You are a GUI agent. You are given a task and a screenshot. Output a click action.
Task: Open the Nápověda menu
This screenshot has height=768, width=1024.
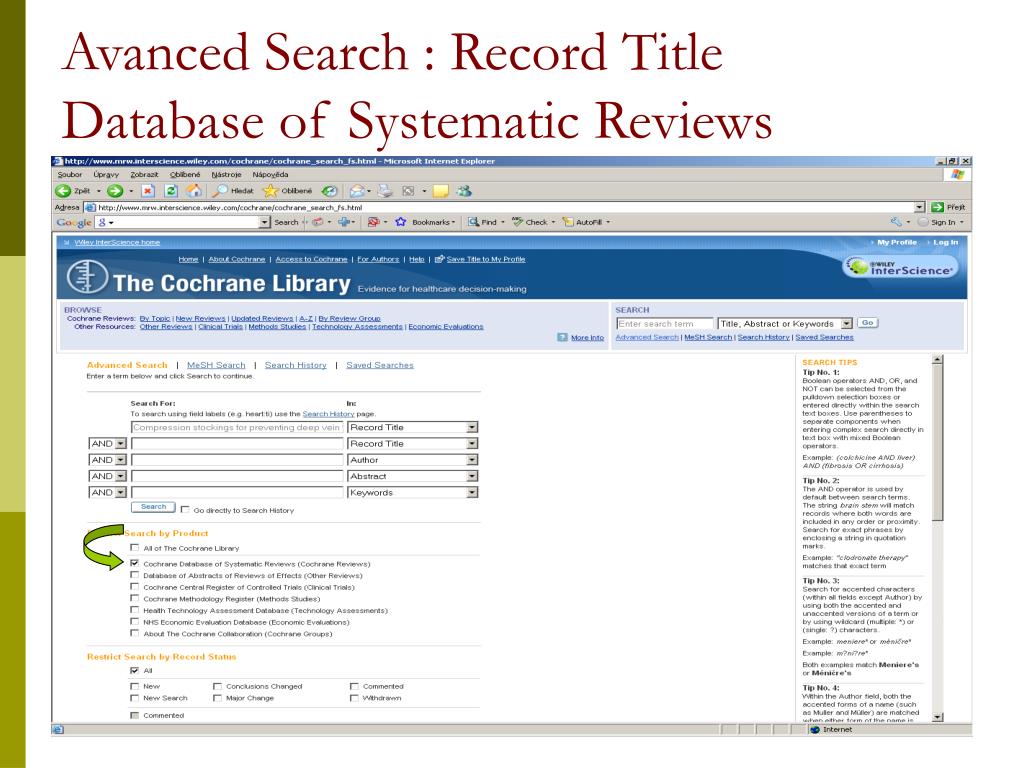270,174
